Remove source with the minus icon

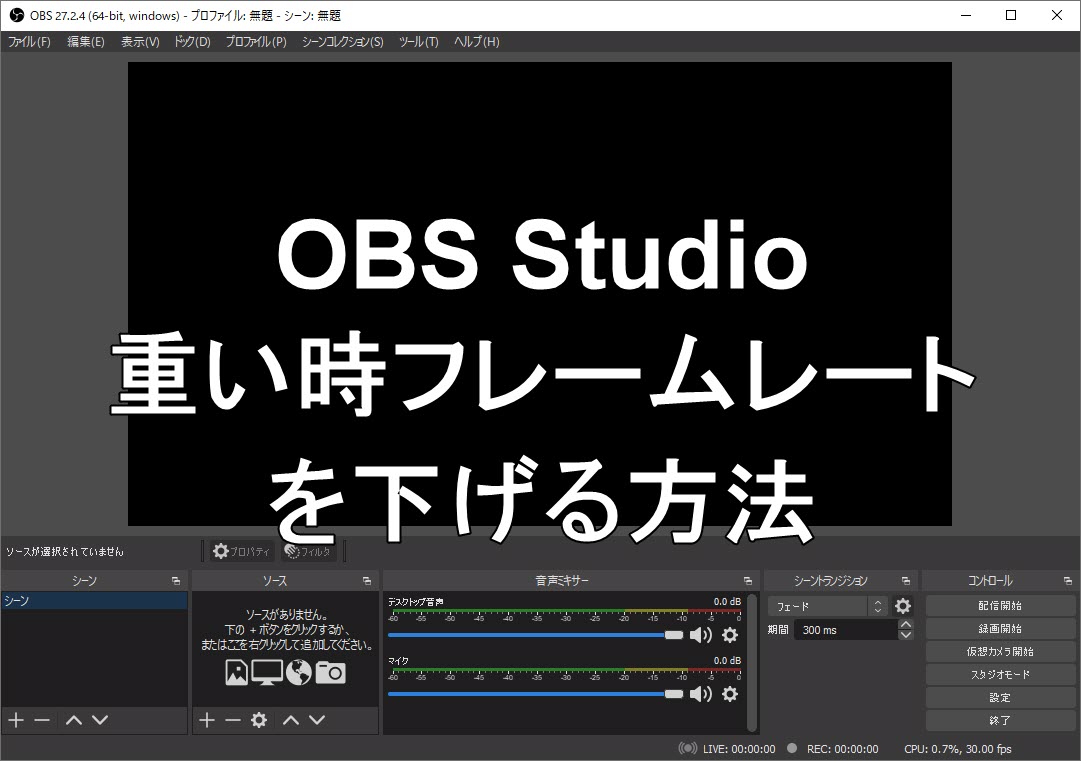233,720
